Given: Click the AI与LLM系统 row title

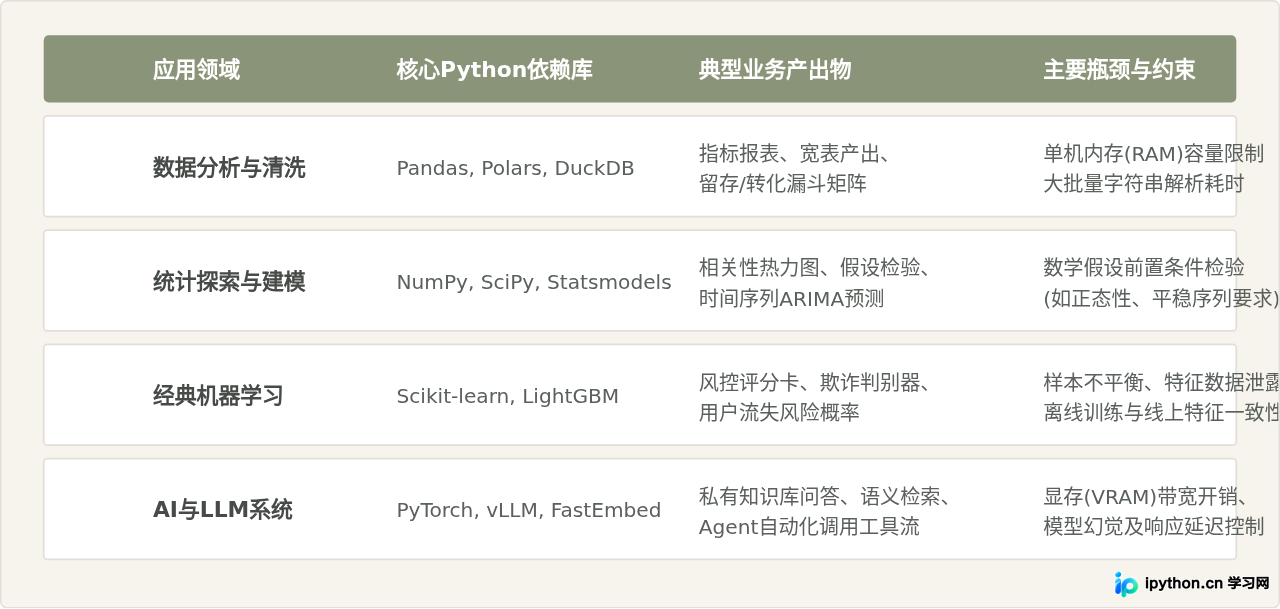Looking at the screenshot, I should (222, 510).
